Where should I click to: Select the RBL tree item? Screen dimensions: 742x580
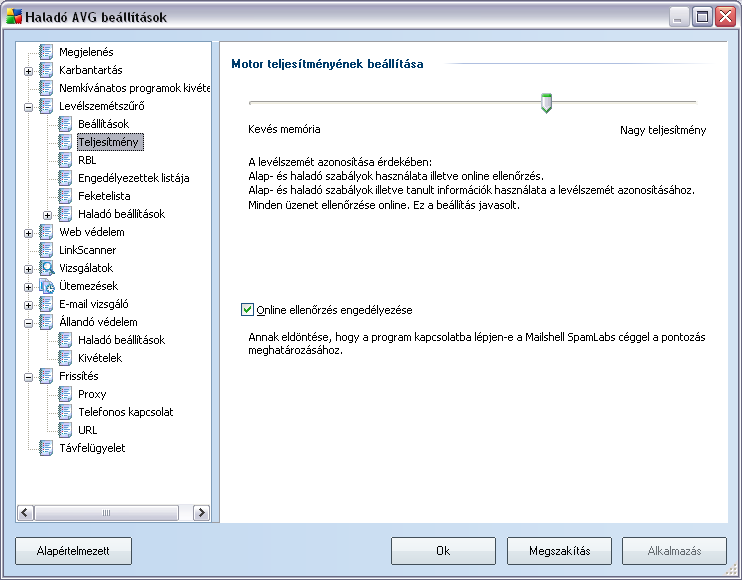pos(87,160)
